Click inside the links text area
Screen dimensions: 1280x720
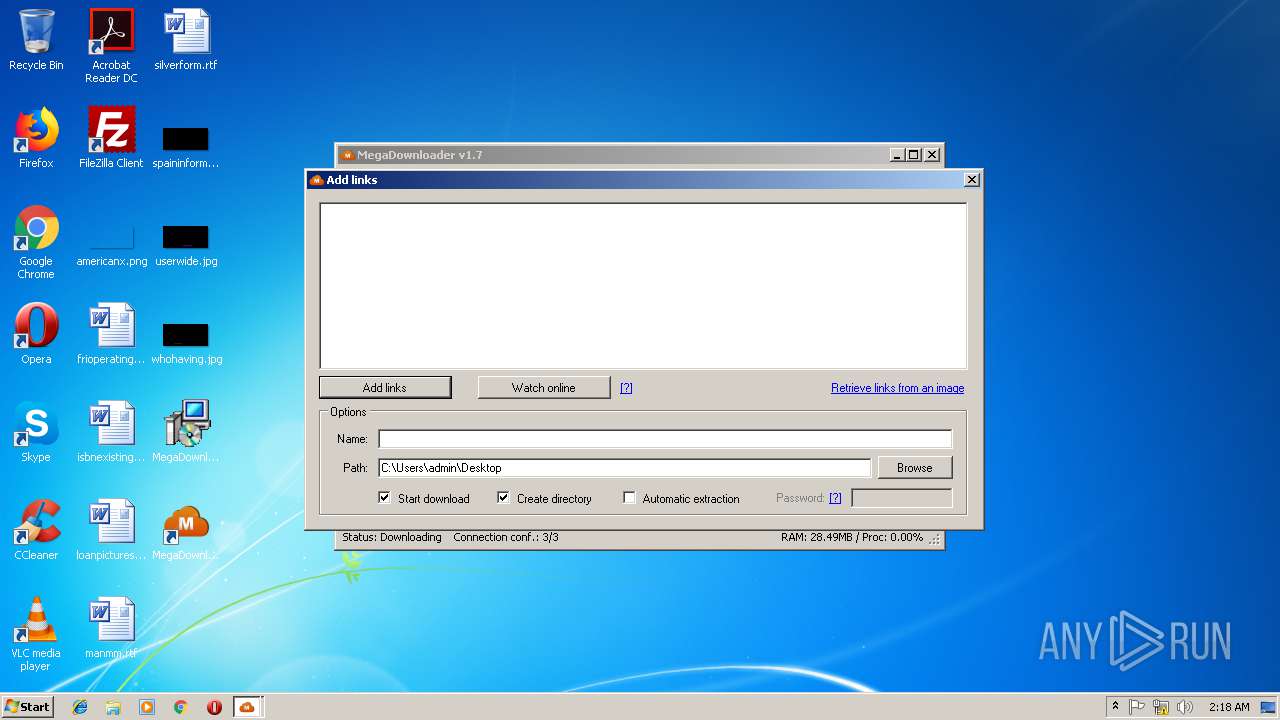(x=643, y=286)
